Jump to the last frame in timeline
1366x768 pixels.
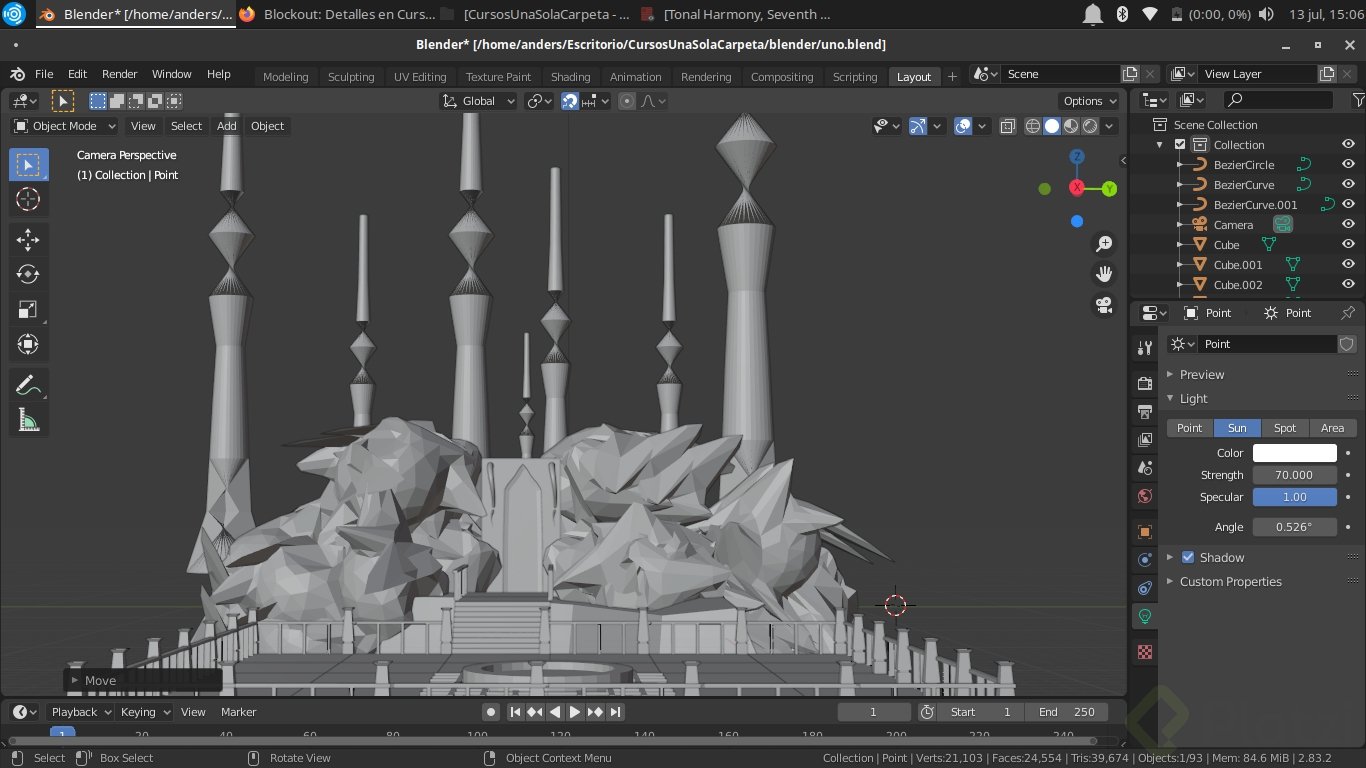(614, 711)
